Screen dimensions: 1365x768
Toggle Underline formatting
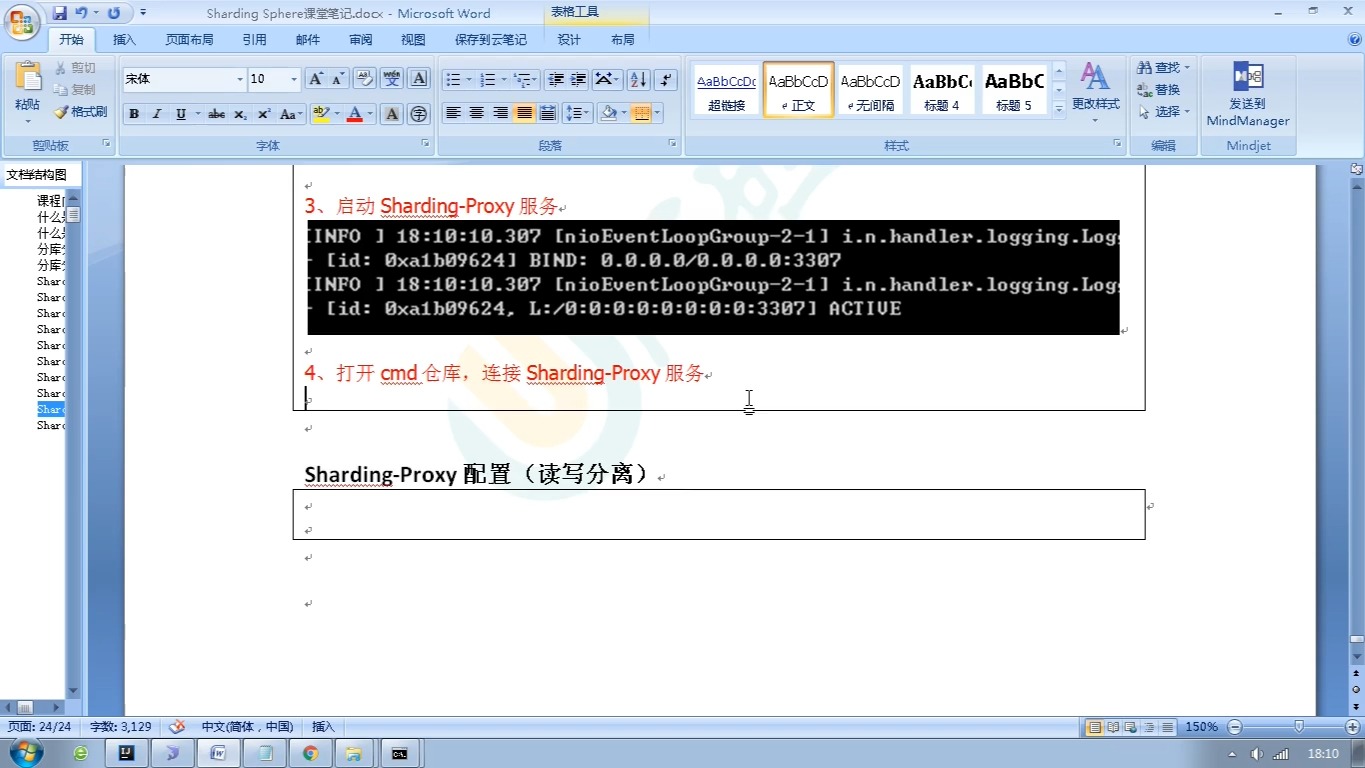pyautogui.click(x=181, y=114)
